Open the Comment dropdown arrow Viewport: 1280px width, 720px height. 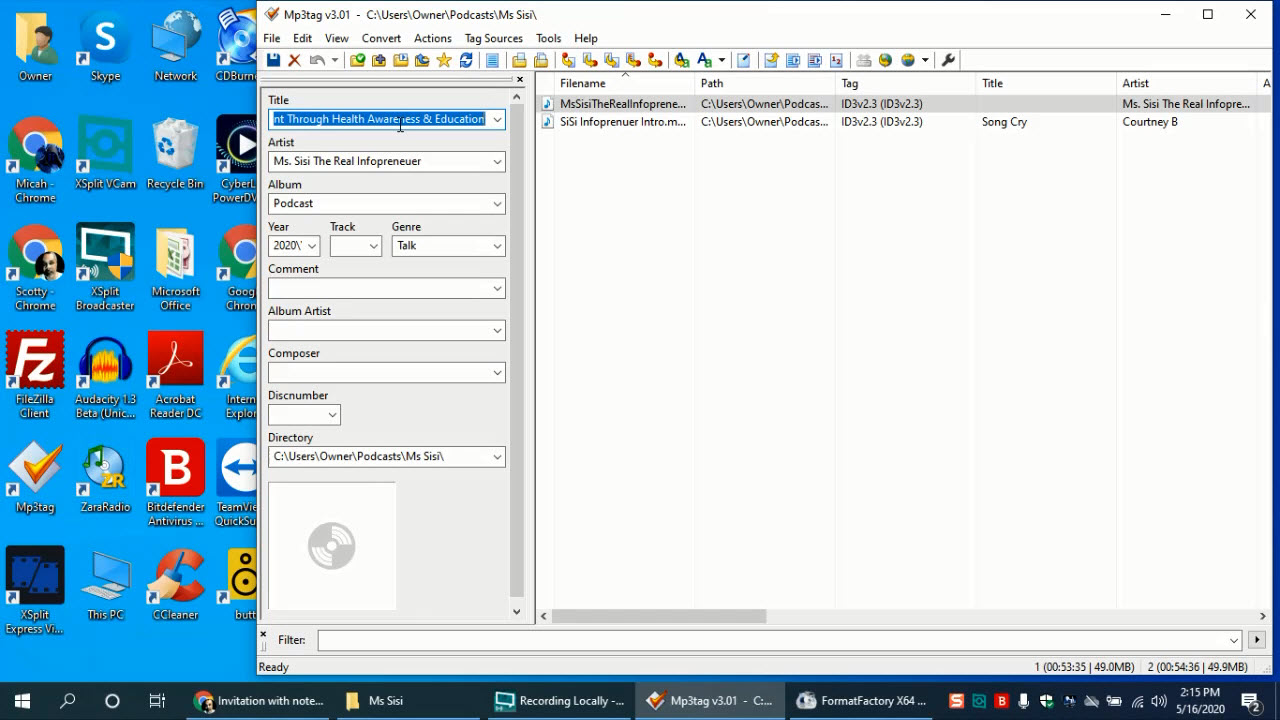click(x=497, y=288)
